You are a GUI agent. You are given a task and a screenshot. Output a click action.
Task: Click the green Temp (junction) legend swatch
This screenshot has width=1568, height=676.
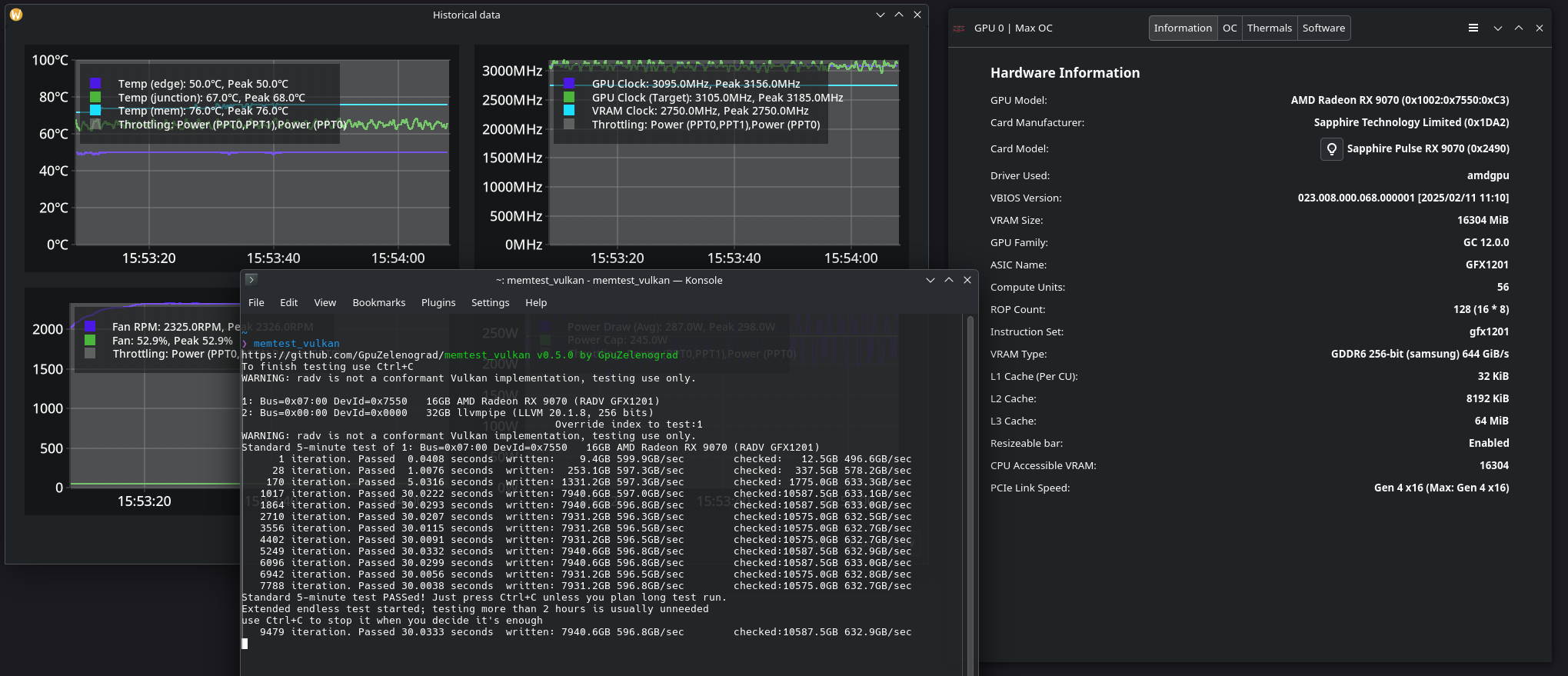point(95,97)
